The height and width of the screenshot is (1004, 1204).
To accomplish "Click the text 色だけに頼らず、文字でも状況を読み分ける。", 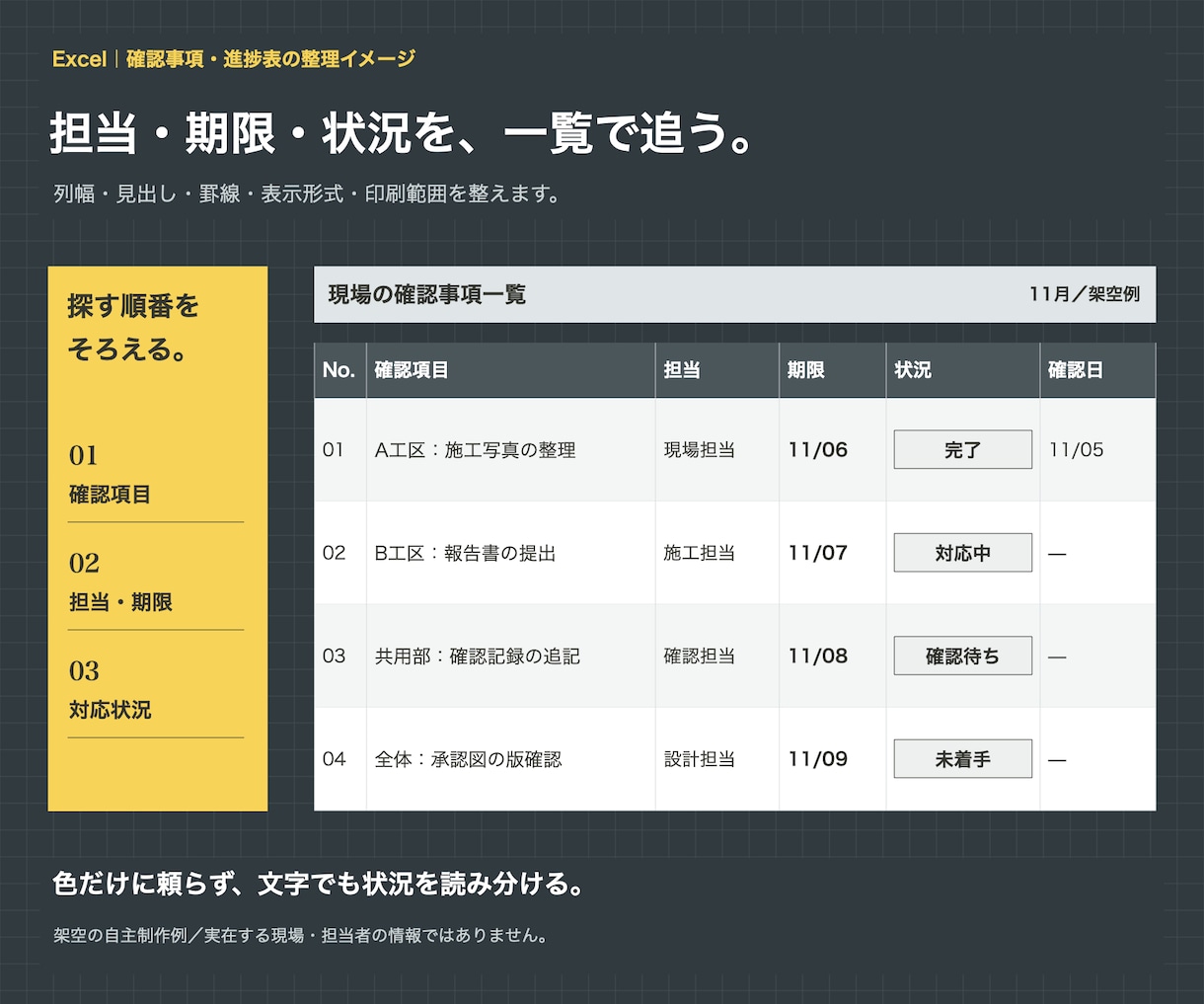I will pyautogui.click(x=320, y=884).
